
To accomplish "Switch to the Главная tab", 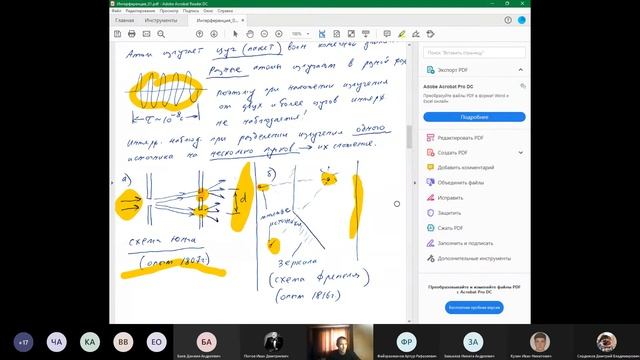I will coord(124,20).
